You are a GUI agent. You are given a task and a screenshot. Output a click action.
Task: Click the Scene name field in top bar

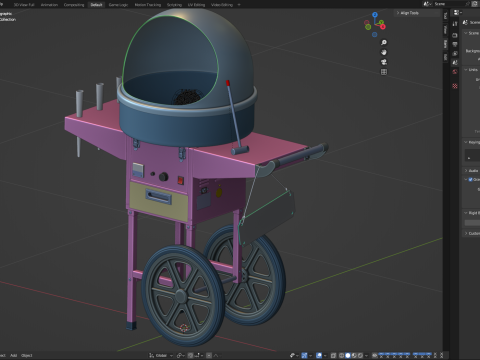point(450,4)
